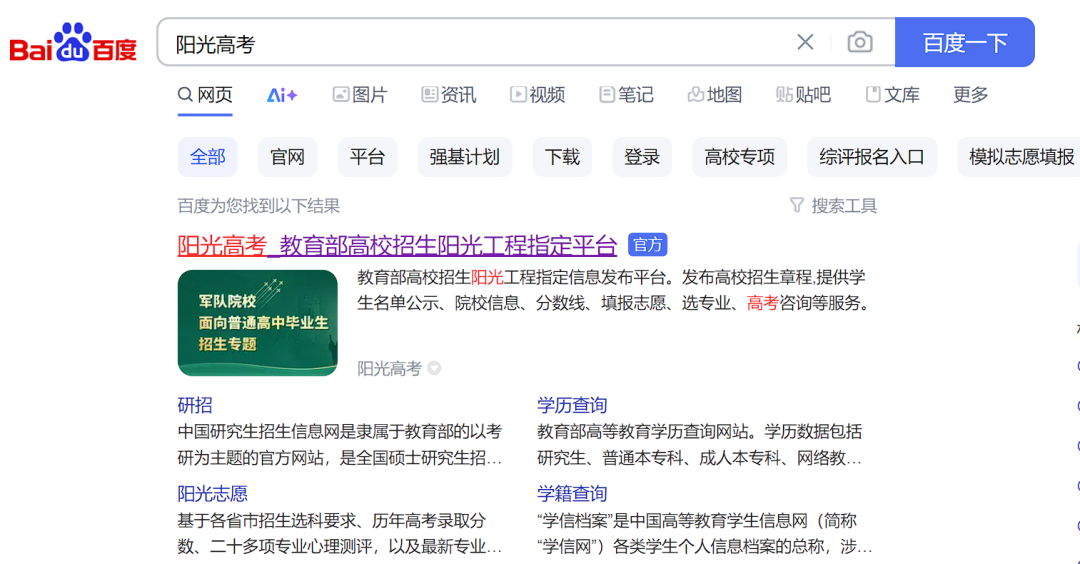This screenshot has height=564, width=1080.
Task: Open the 学历查询 sub-link
Action: point(572,405)
